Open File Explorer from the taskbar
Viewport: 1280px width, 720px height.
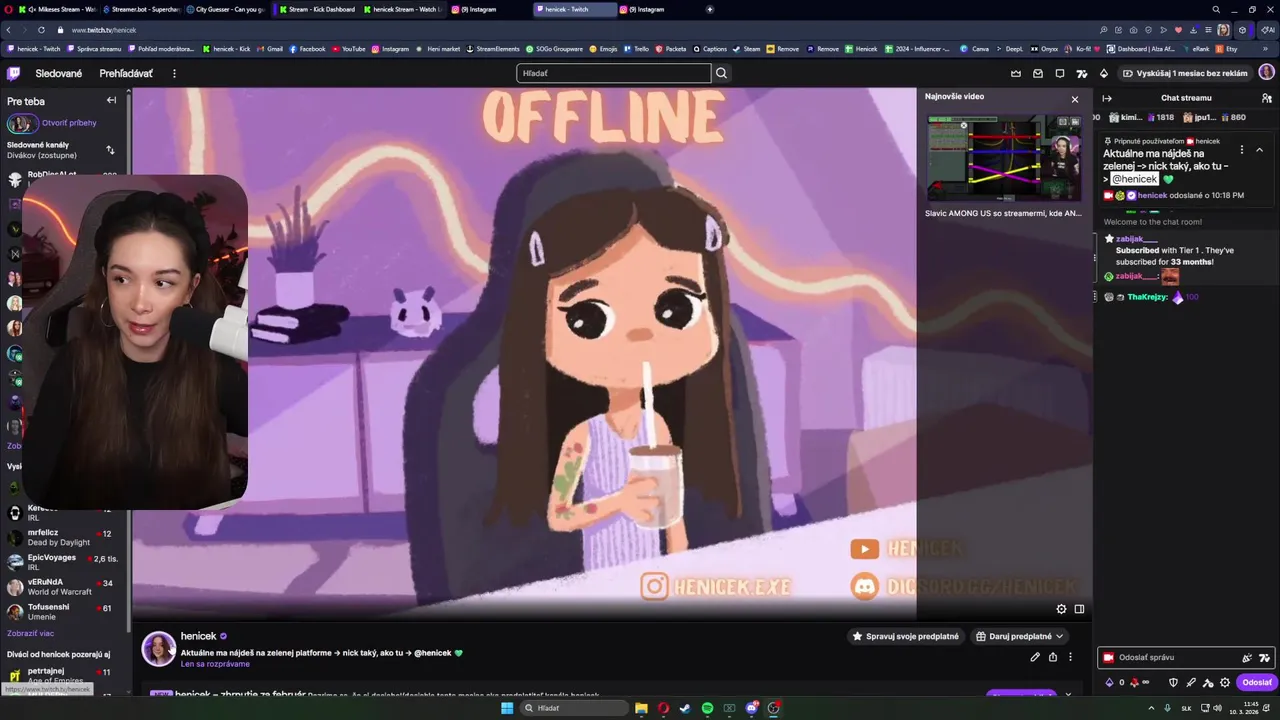pyautogui.click(x=641, y=708)
